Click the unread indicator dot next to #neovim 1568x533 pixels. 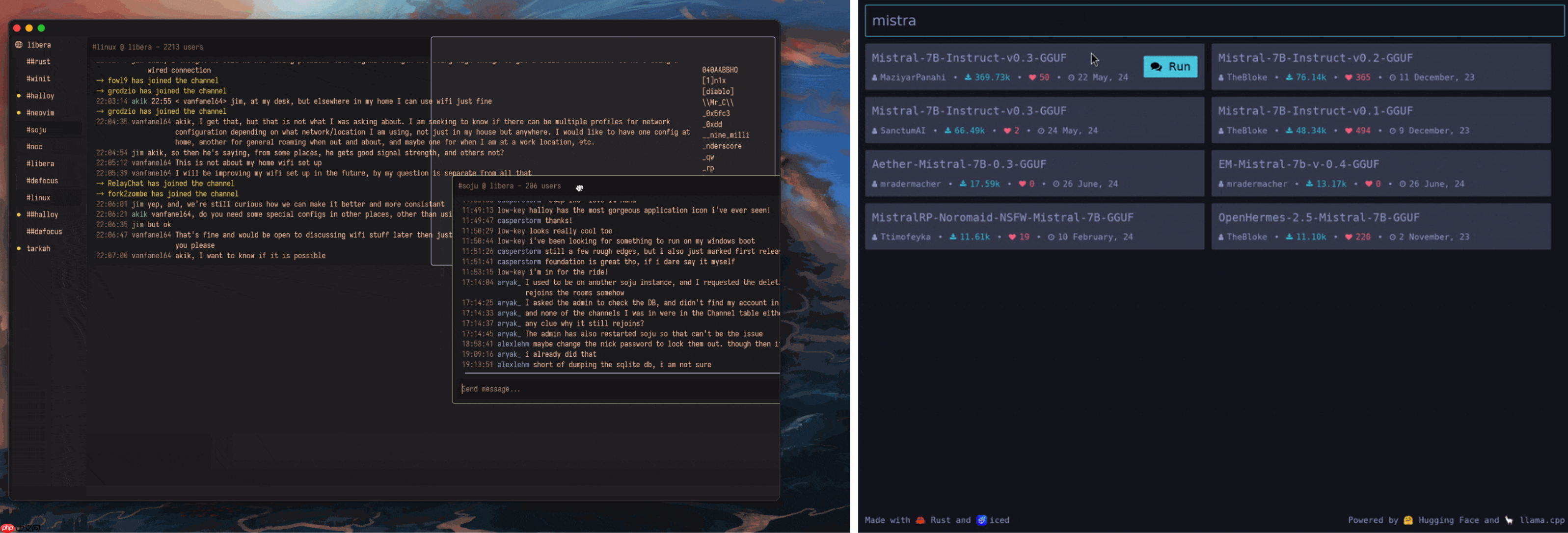18,112
